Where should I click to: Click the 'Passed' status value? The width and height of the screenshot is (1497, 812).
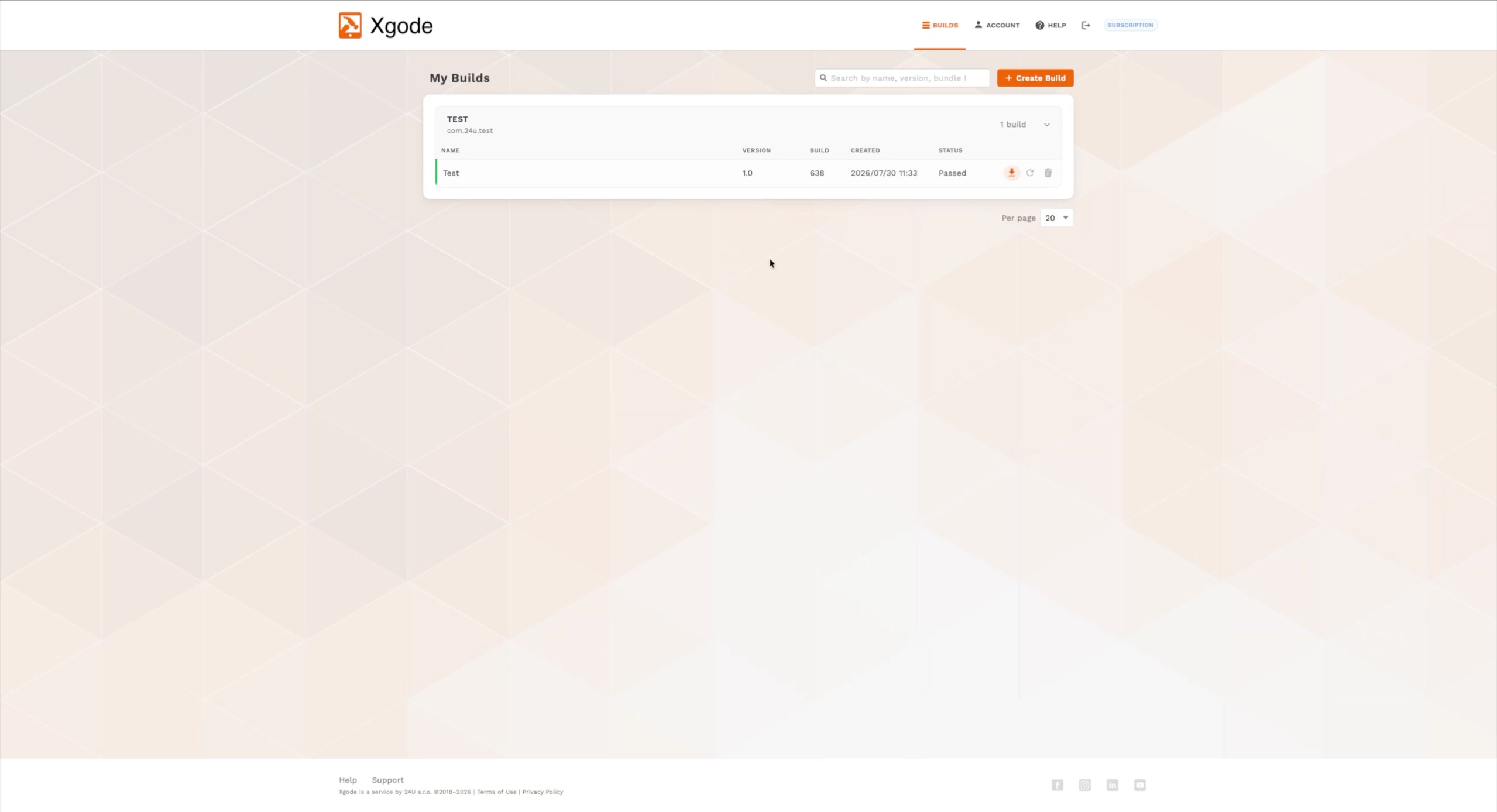click(952, 173)
